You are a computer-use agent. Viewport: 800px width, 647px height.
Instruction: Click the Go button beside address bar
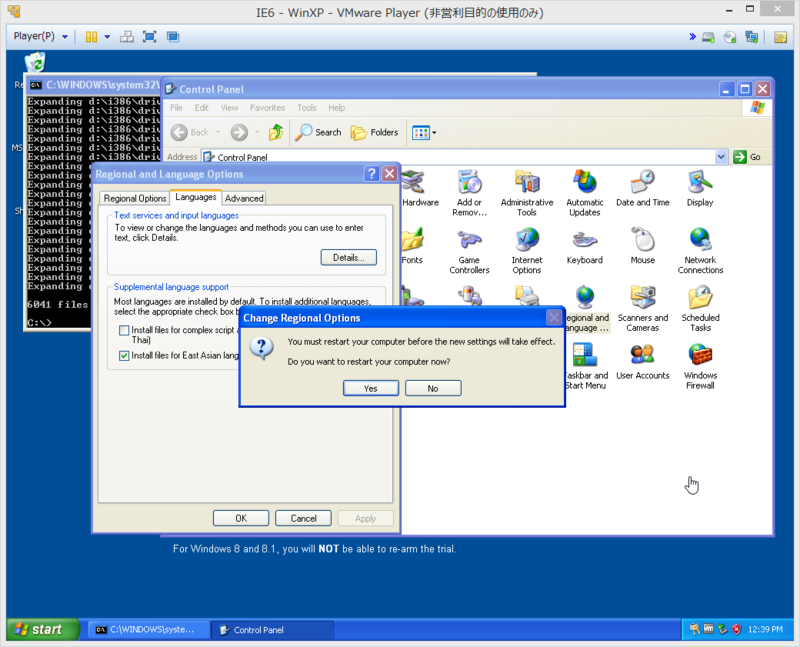pos(747,157)
